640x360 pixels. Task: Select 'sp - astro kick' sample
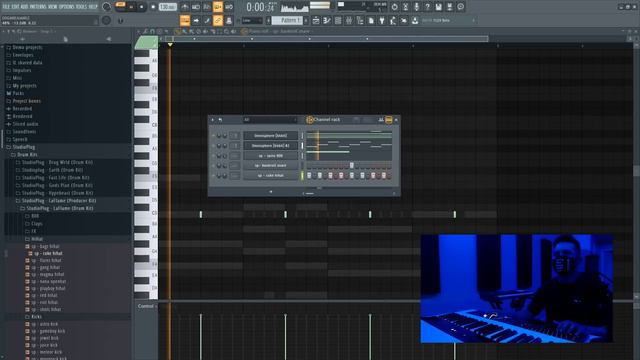coord(44,324)
